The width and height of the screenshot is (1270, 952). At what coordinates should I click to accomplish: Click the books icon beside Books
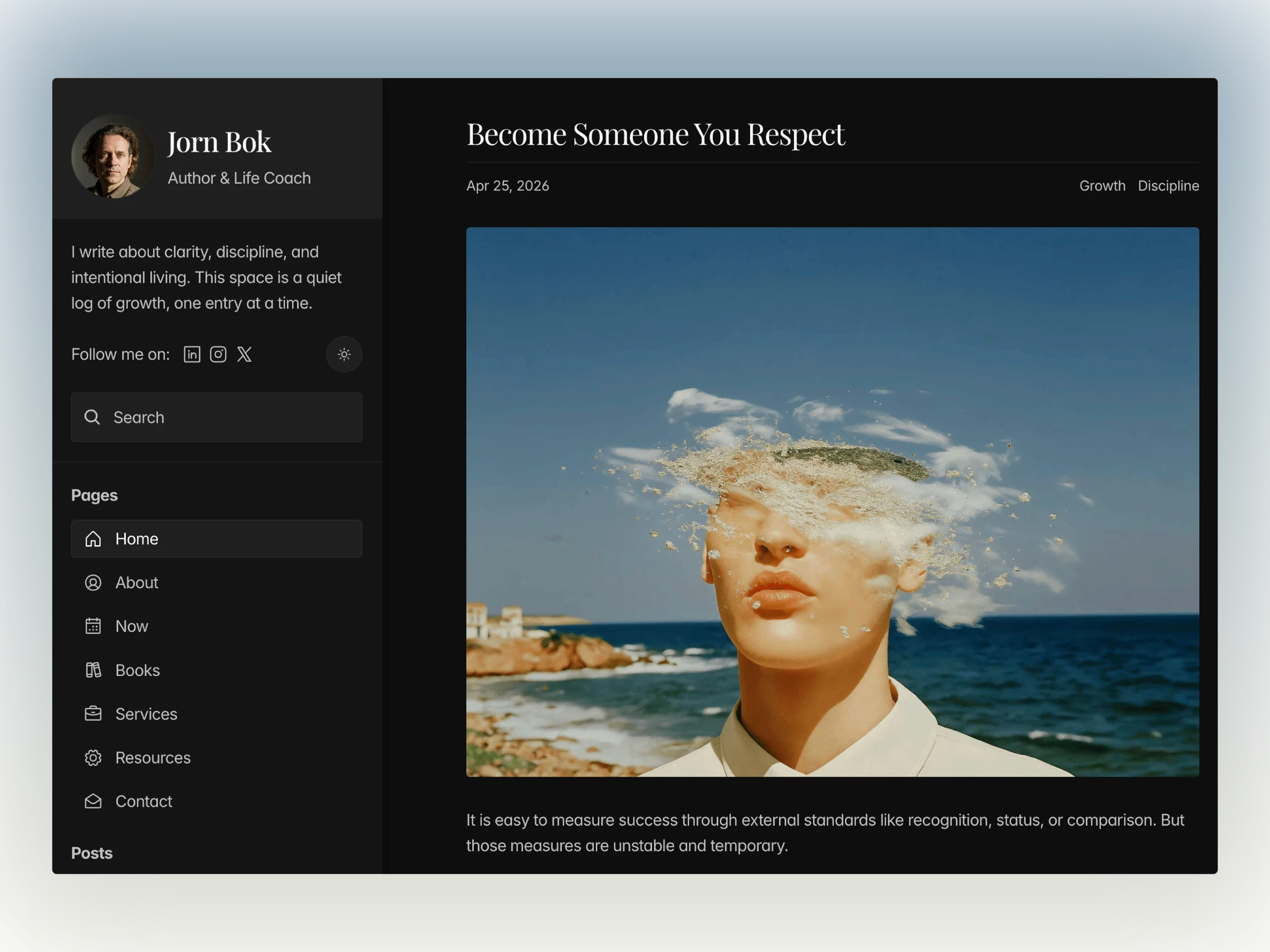tap(93, 670)
